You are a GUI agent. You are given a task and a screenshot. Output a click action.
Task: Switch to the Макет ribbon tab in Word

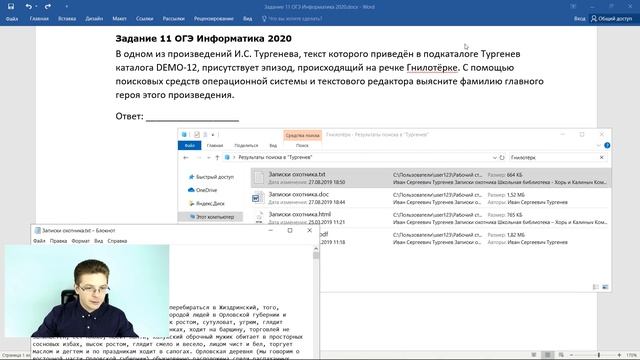119,19
